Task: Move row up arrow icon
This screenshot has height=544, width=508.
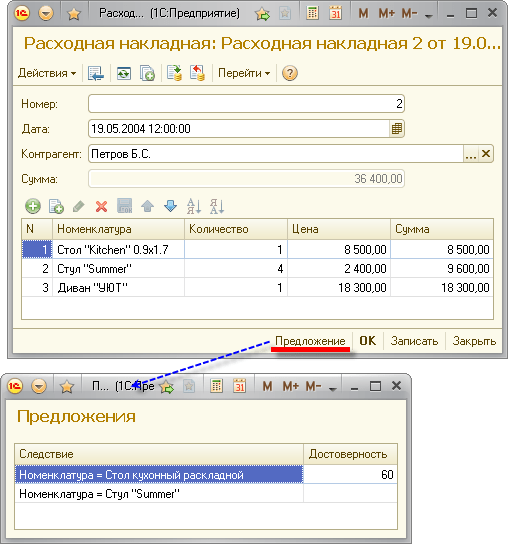Action: pyautogui.click(x=147, y=206)
